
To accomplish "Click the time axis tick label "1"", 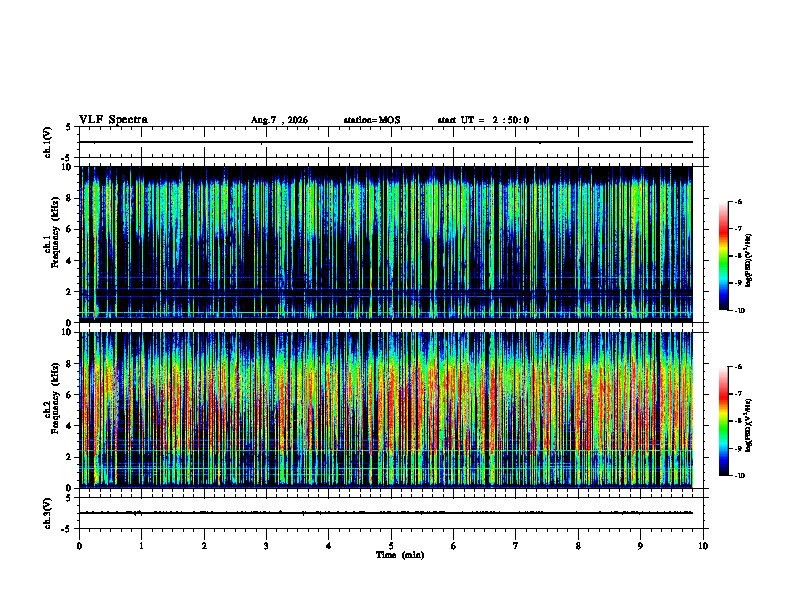I will 141,546.
